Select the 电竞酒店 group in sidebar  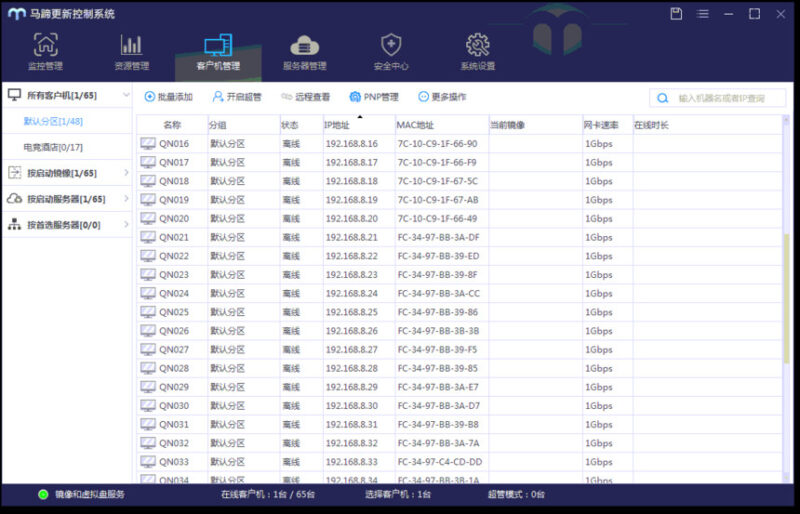point(53,147)
